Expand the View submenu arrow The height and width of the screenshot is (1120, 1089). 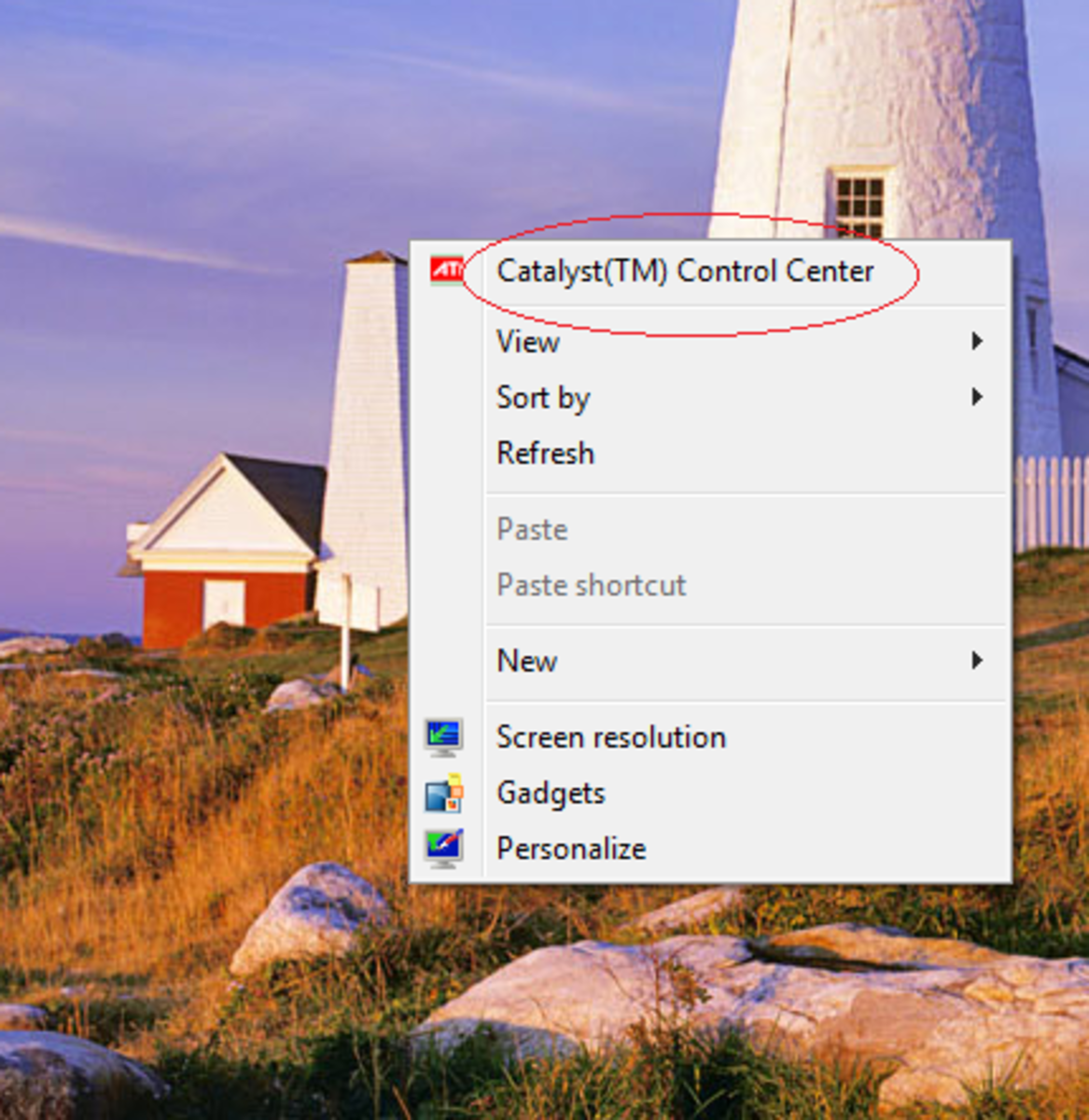(x=977, y=342)
